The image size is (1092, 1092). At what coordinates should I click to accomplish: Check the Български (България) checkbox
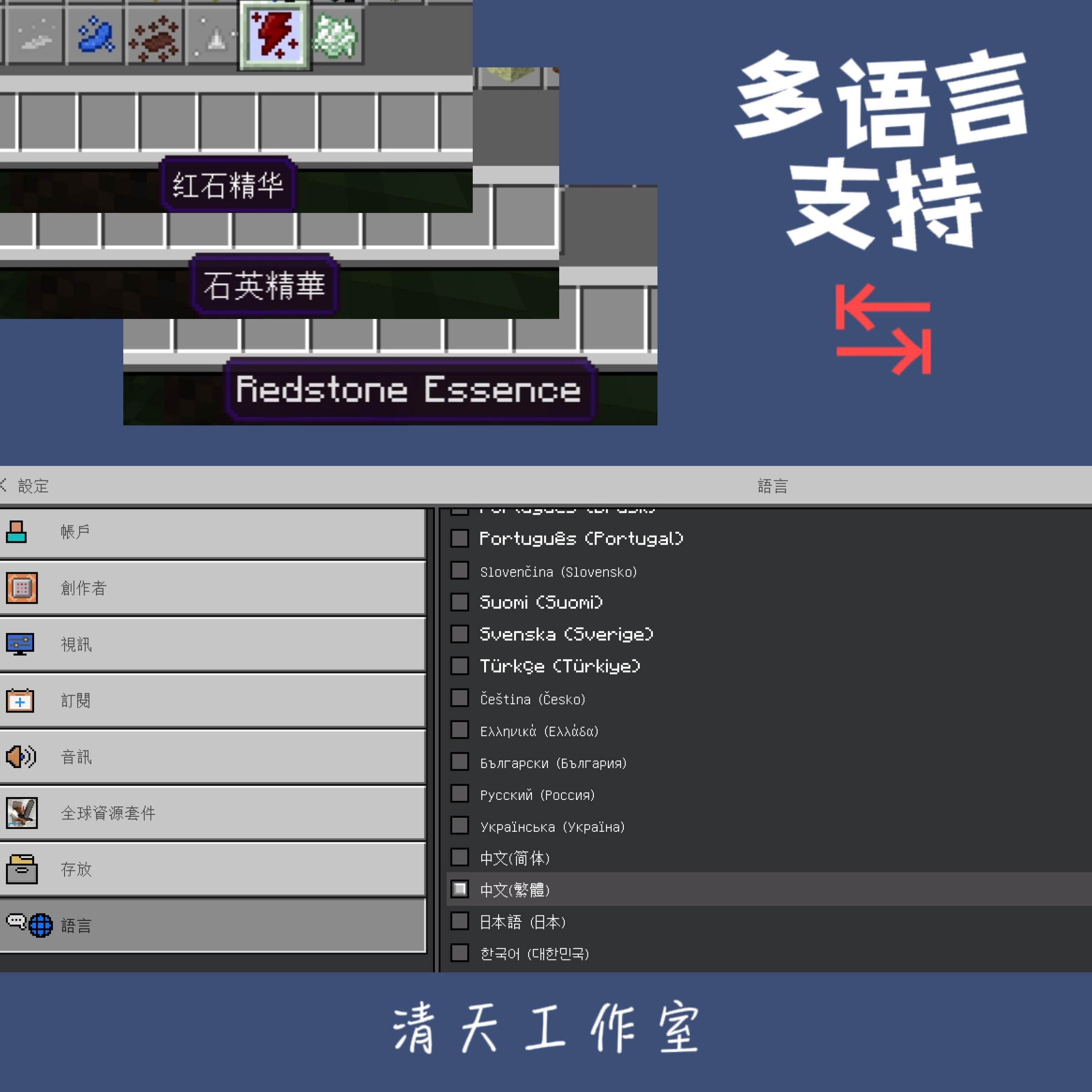point(460,762)
